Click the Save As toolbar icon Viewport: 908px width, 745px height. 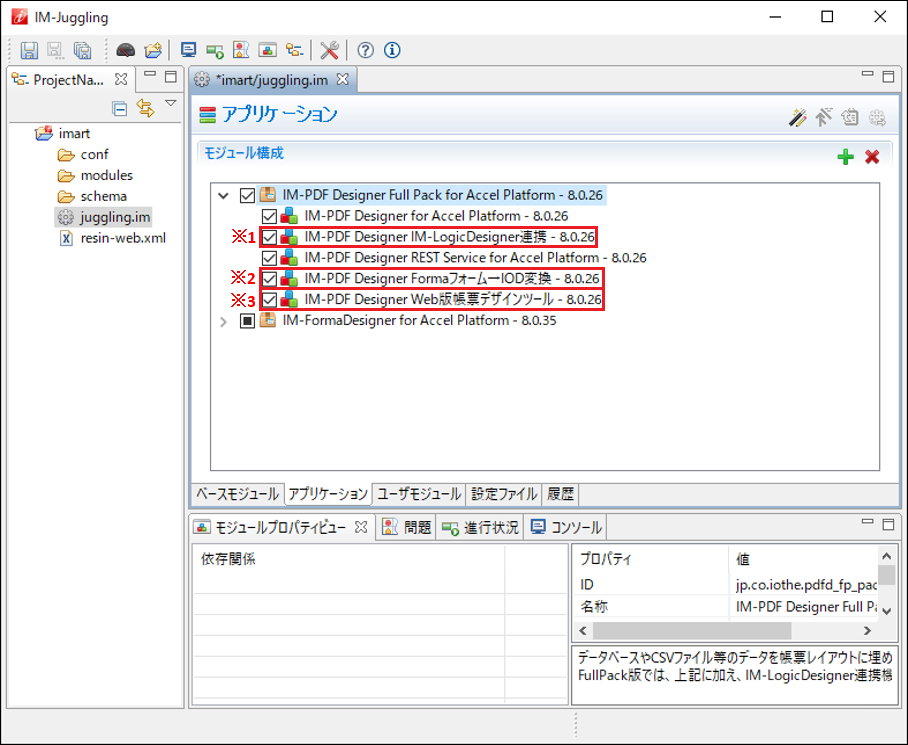(56, 50)
